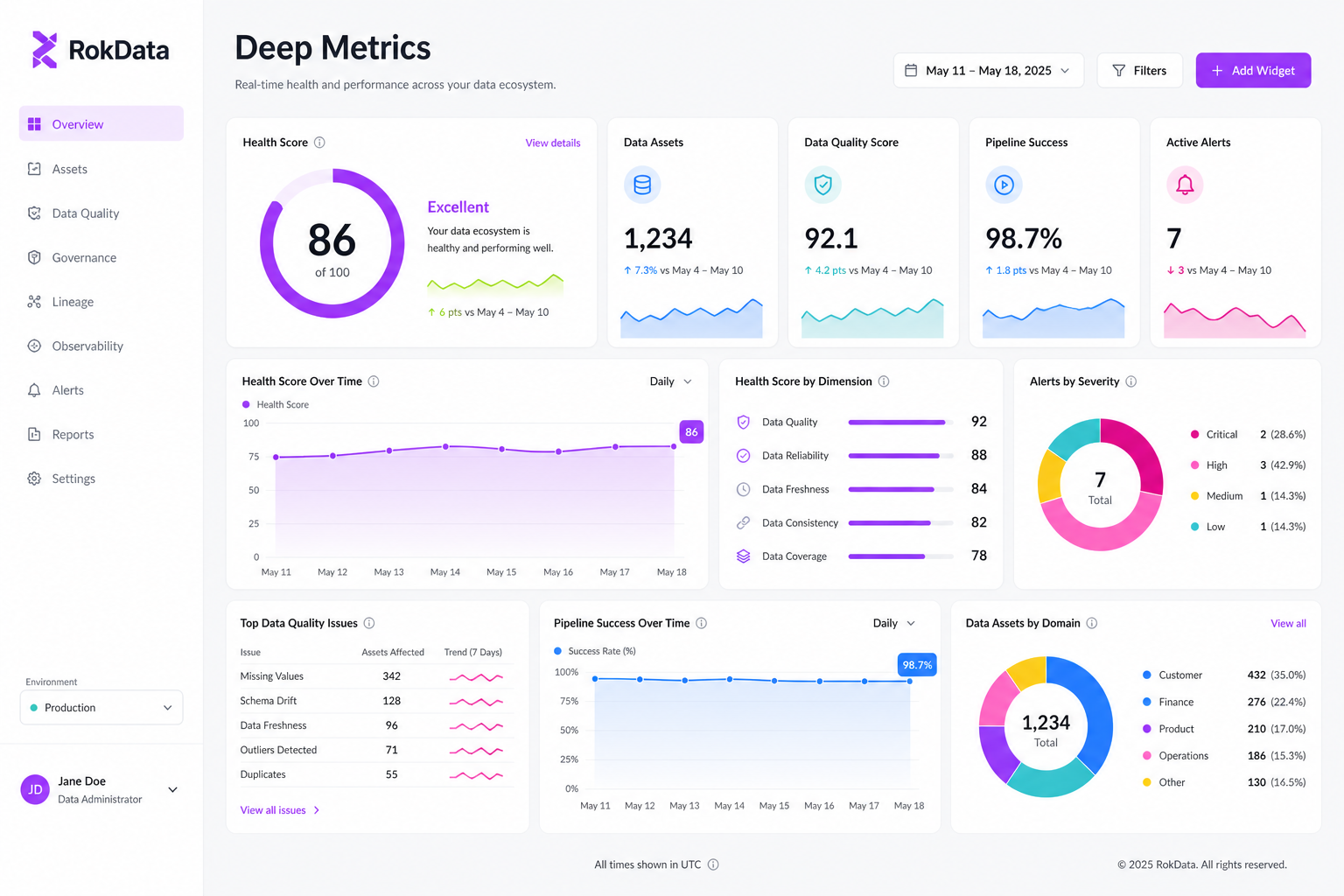
Task: Click the Active Alerts bell icon
Action: 1185,185
